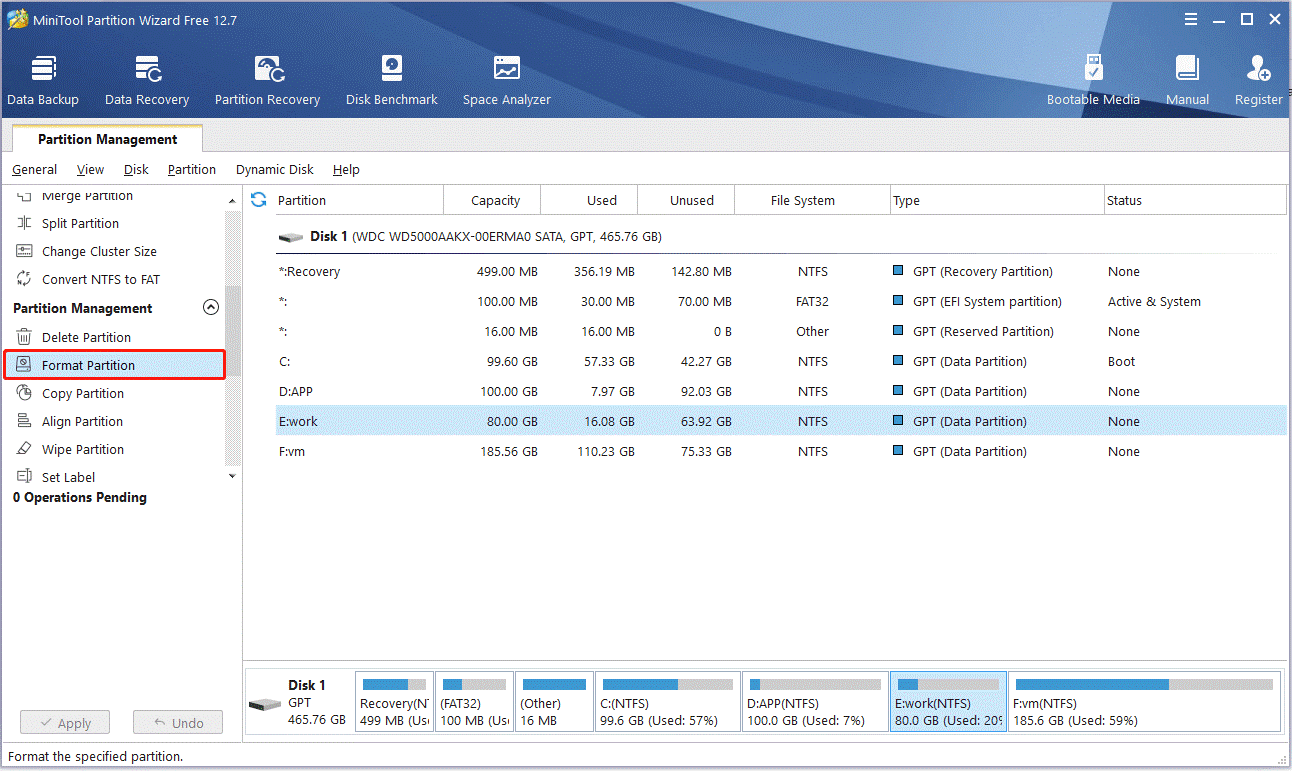Image resolution: width=1292 pixels, height=771 pixels.
Task: Select Merge Partition in sidebar
Action: tap(87, 196)
